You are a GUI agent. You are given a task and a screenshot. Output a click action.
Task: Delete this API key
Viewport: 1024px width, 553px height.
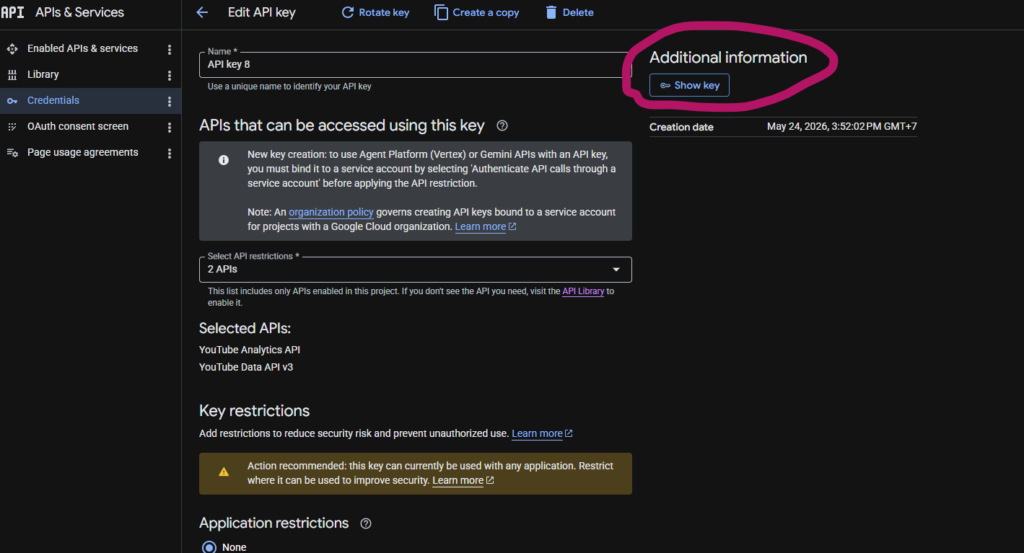pyautogui.click(x=569, y=12)
